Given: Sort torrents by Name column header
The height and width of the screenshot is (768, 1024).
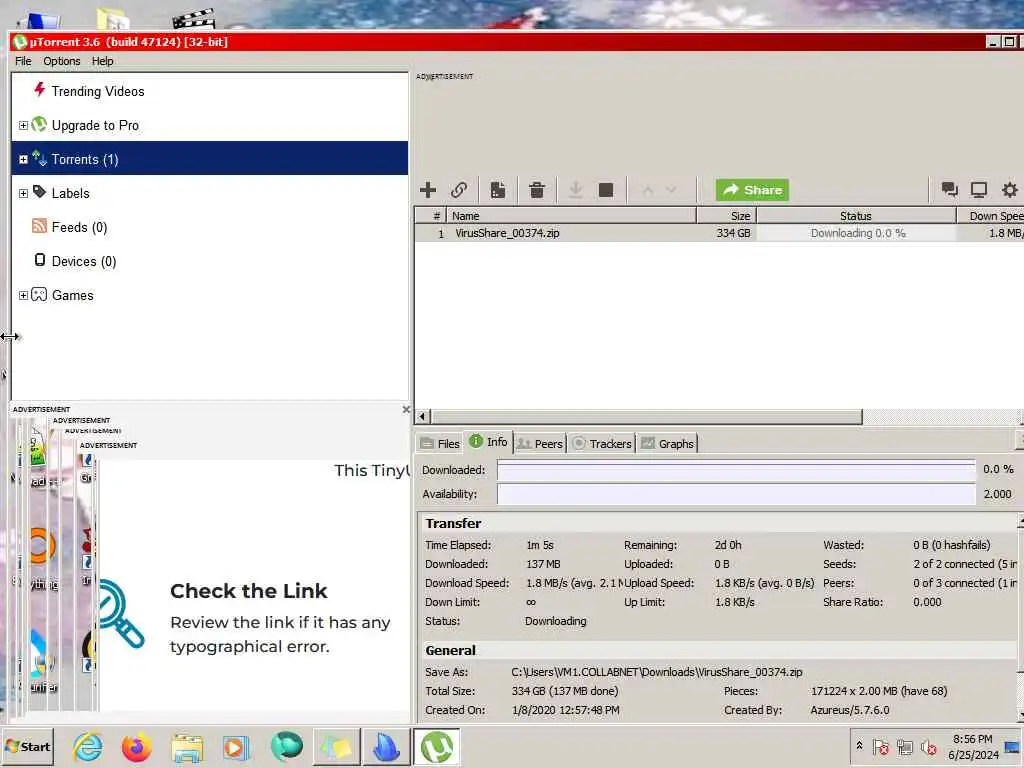Looking at the screenshot, I should pyautogui.click(x=571, y=216).
